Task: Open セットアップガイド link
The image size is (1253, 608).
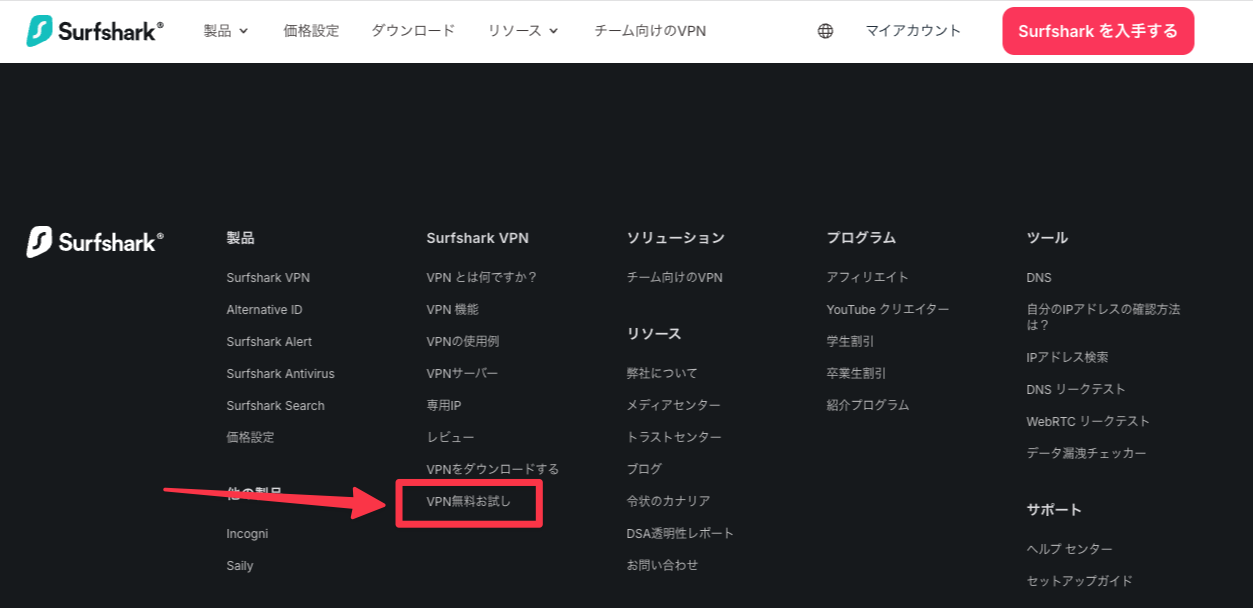Action: point(1079,581)
